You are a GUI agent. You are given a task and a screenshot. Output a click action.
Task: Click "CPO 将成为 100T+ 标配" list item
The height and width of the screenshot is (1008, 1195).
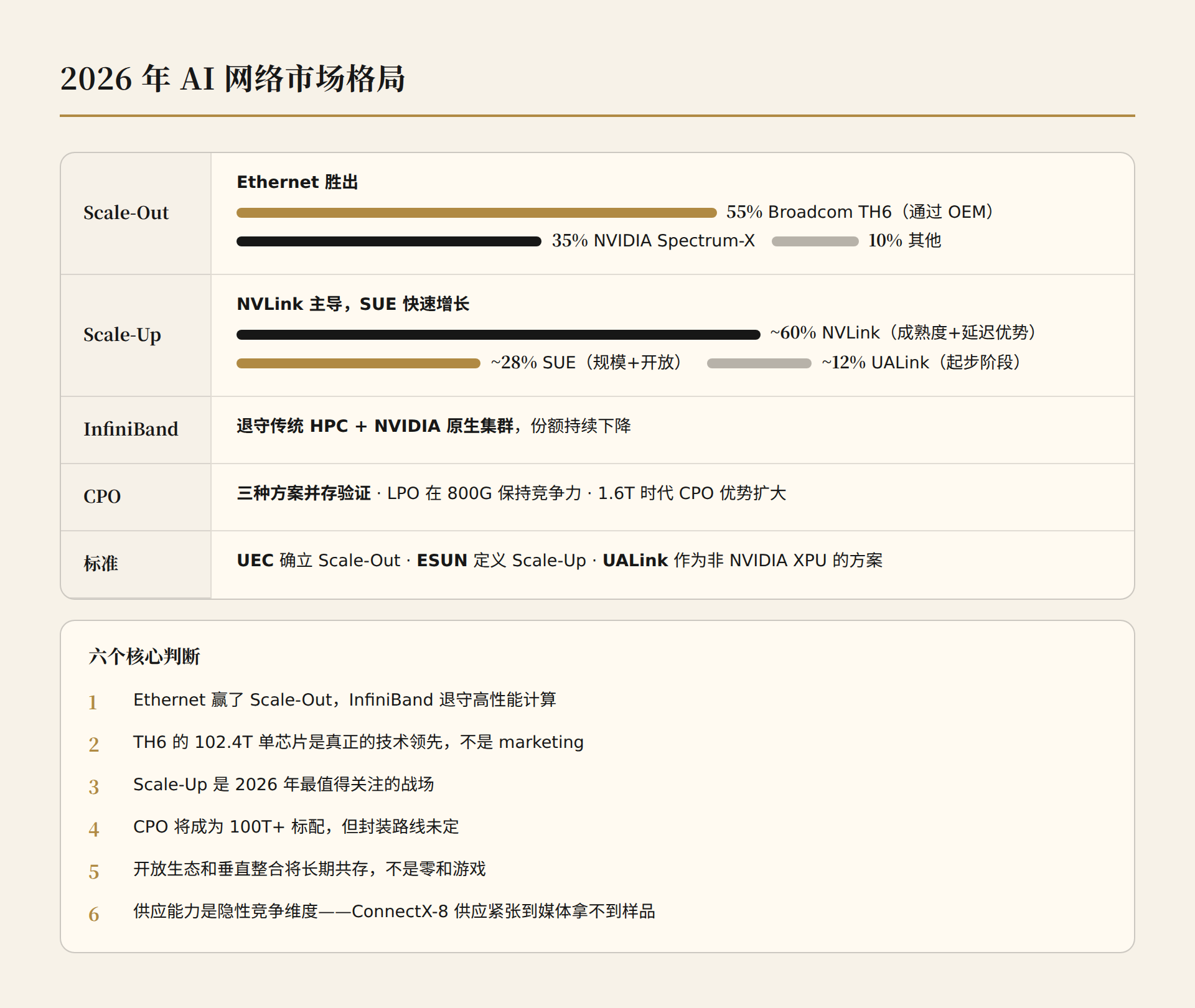tap(296, 827)
